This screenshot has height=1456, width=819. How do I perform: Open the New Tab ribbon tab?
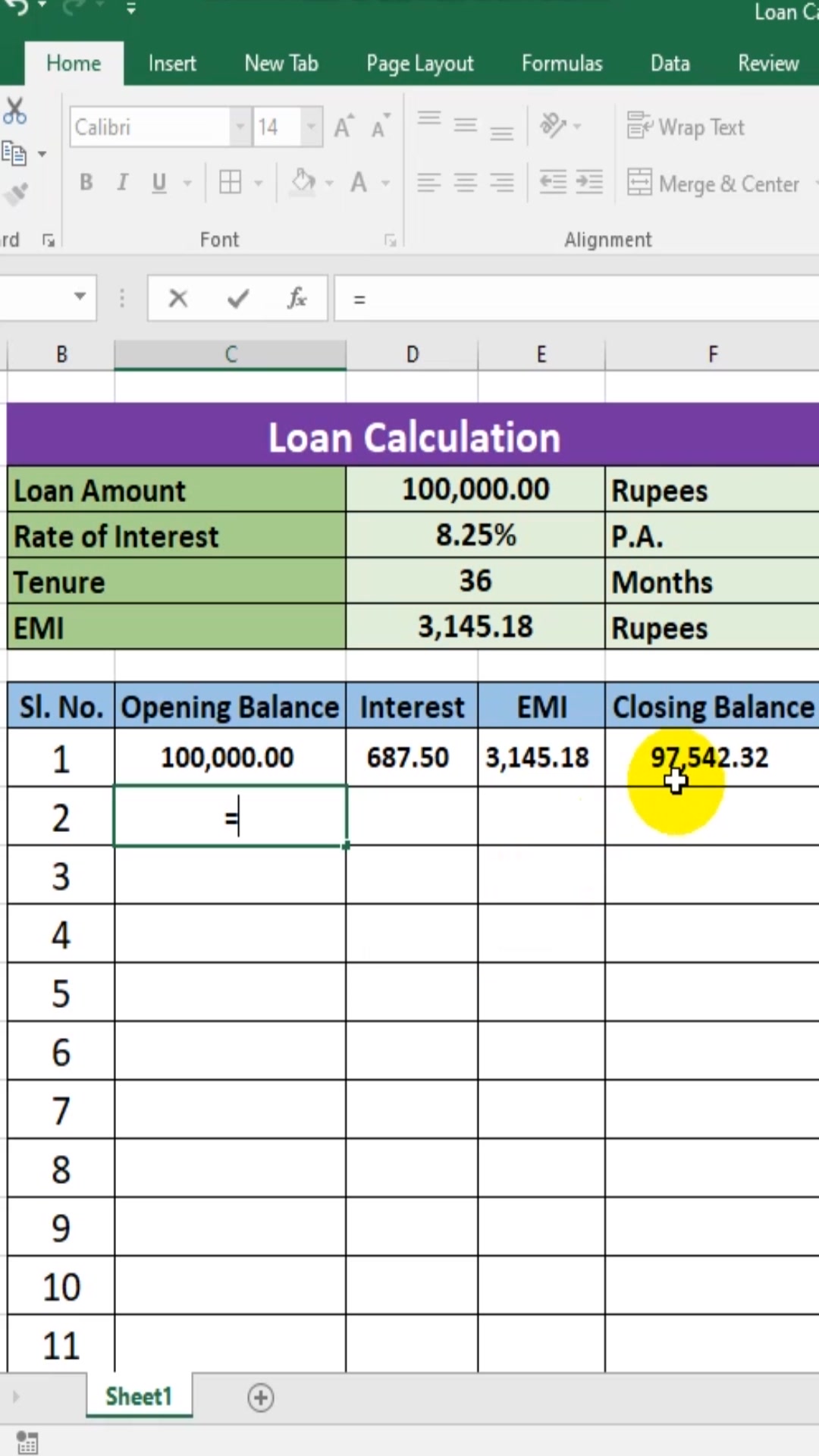tap(281, 64)
